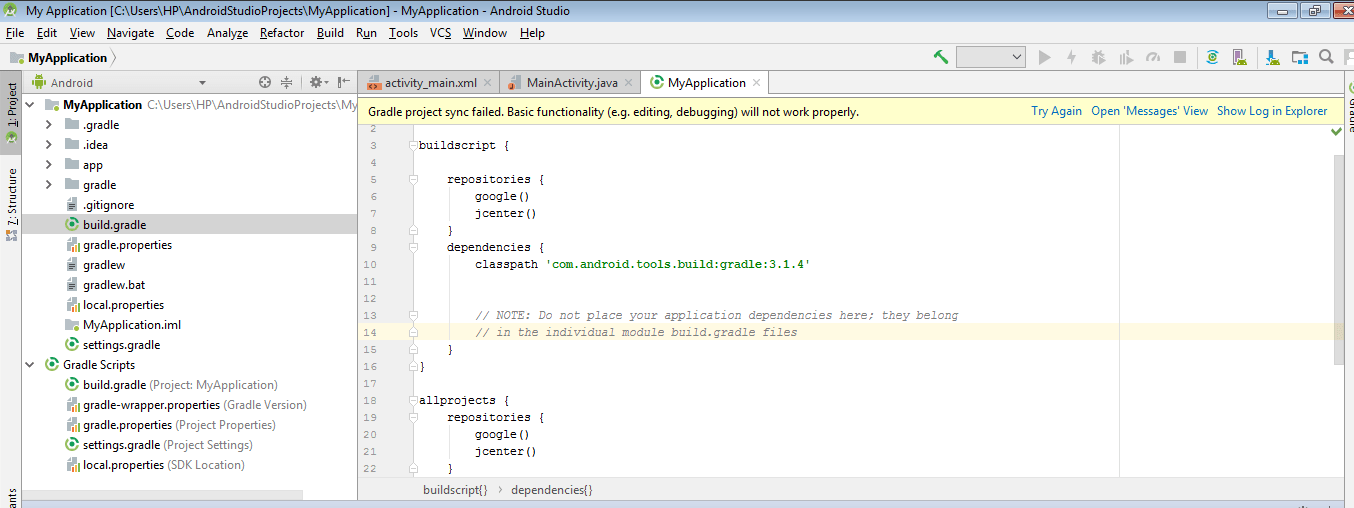The image size is (1354, 508).
Task: Click the Debug bug icon
Action: [x=1099, y=57]
